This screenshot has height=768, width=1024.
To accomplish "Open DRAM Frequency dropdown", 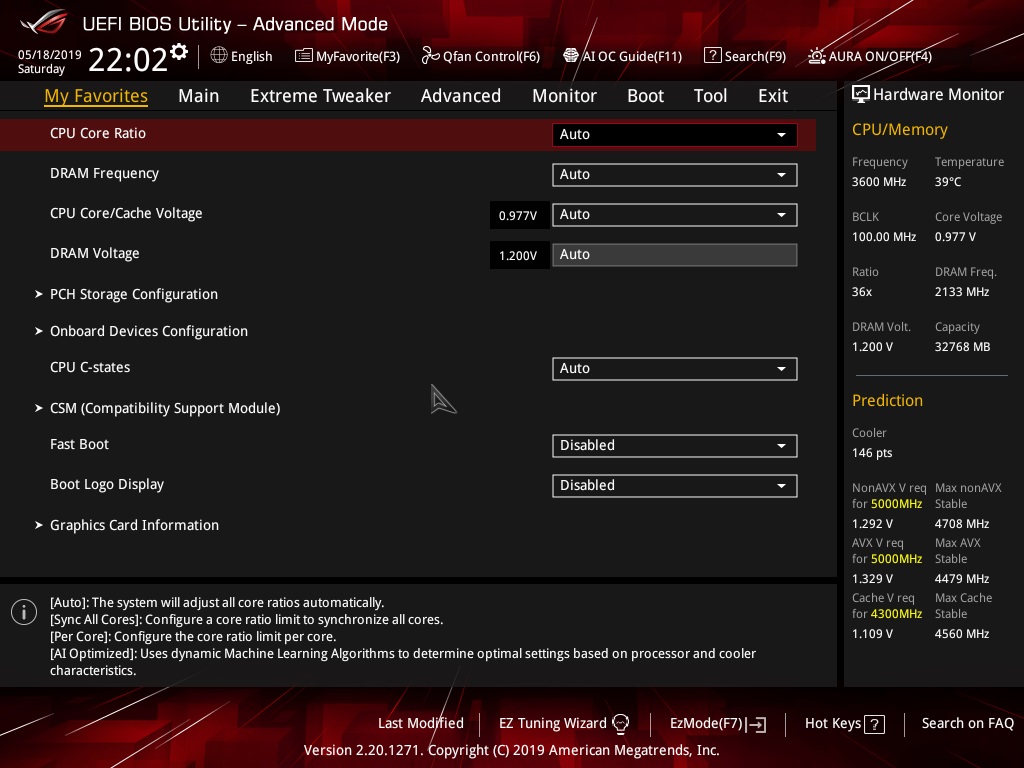I will 675,174.
